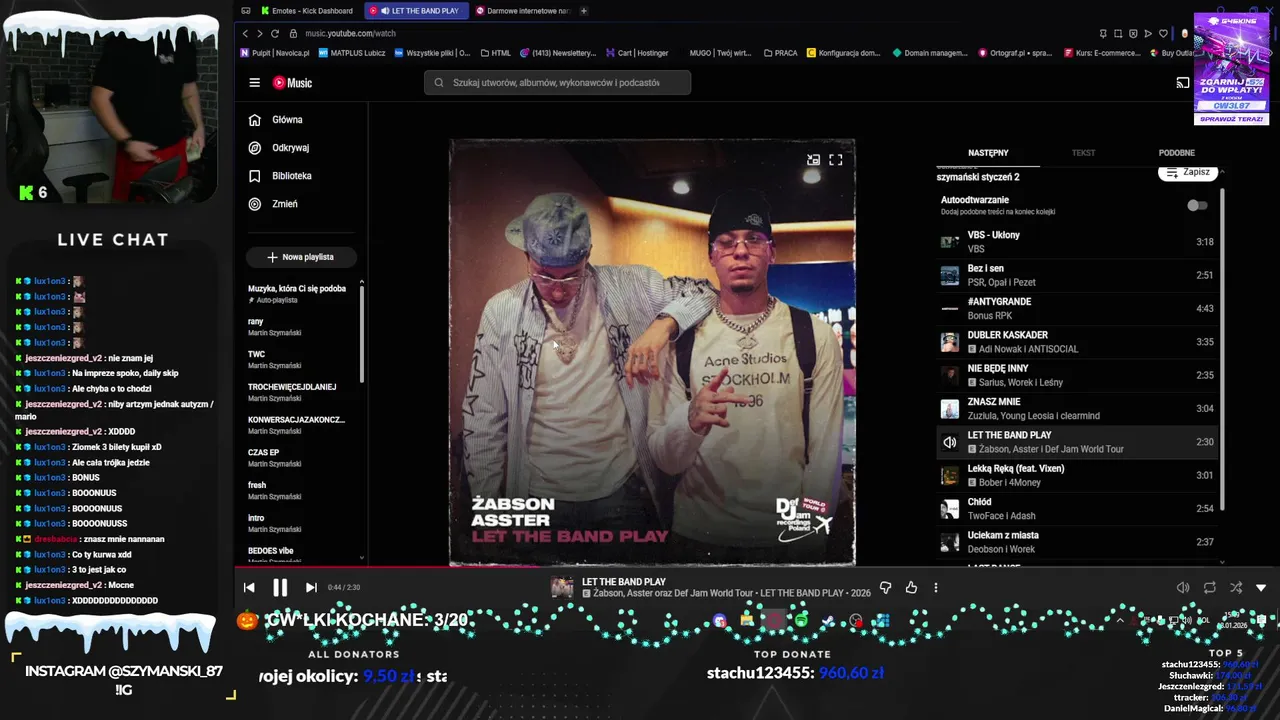Open Pulpit | Navoica.pl bookmark

[275, 53]
